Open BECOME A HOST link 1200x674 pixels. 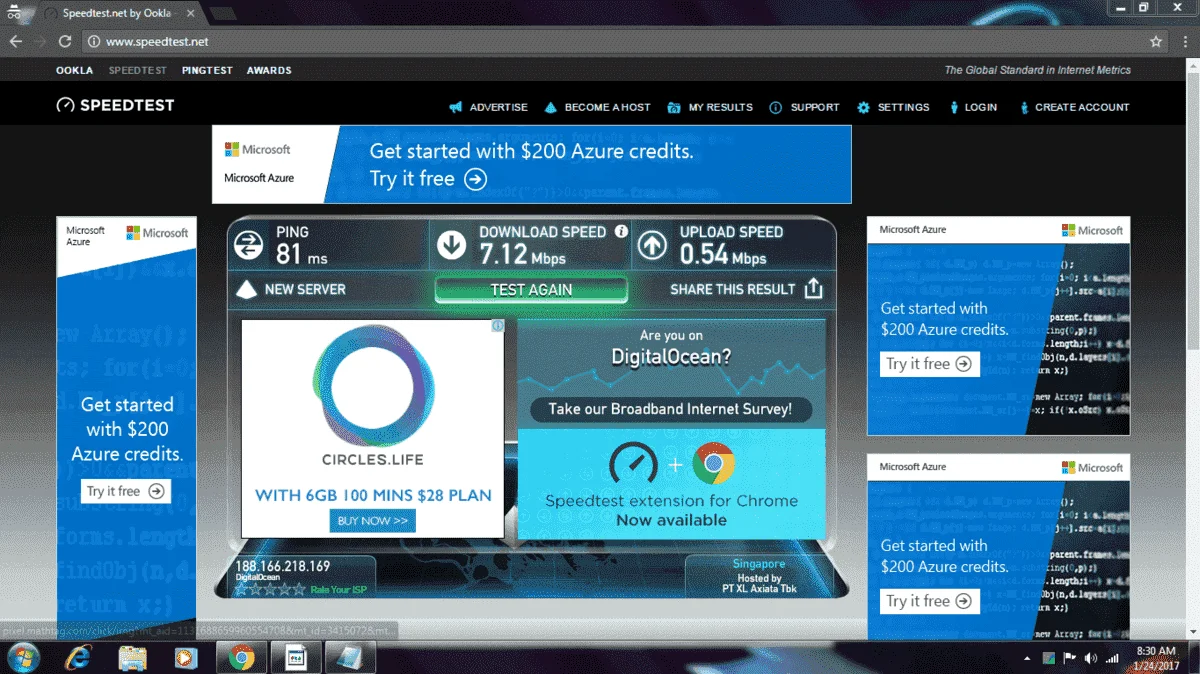607,107
